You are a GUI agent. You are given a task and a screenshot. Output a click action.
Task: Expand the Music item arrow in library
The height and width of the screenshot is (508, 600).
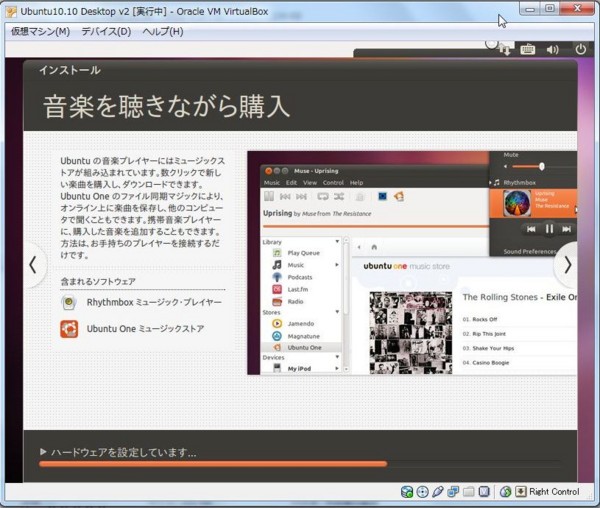pyautogui.click(x=337, y=265)
